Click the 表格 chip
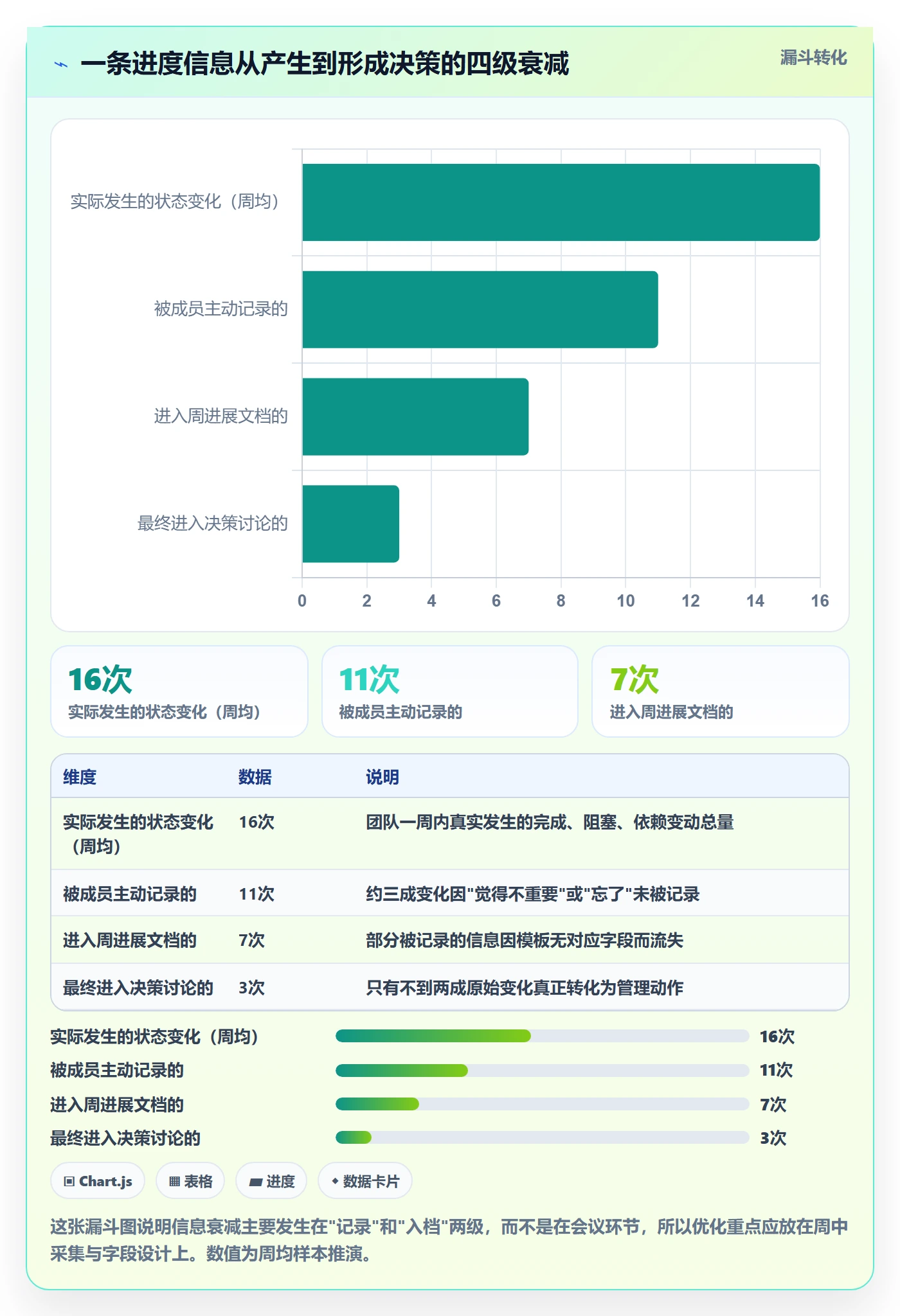 coord(190,1181)
